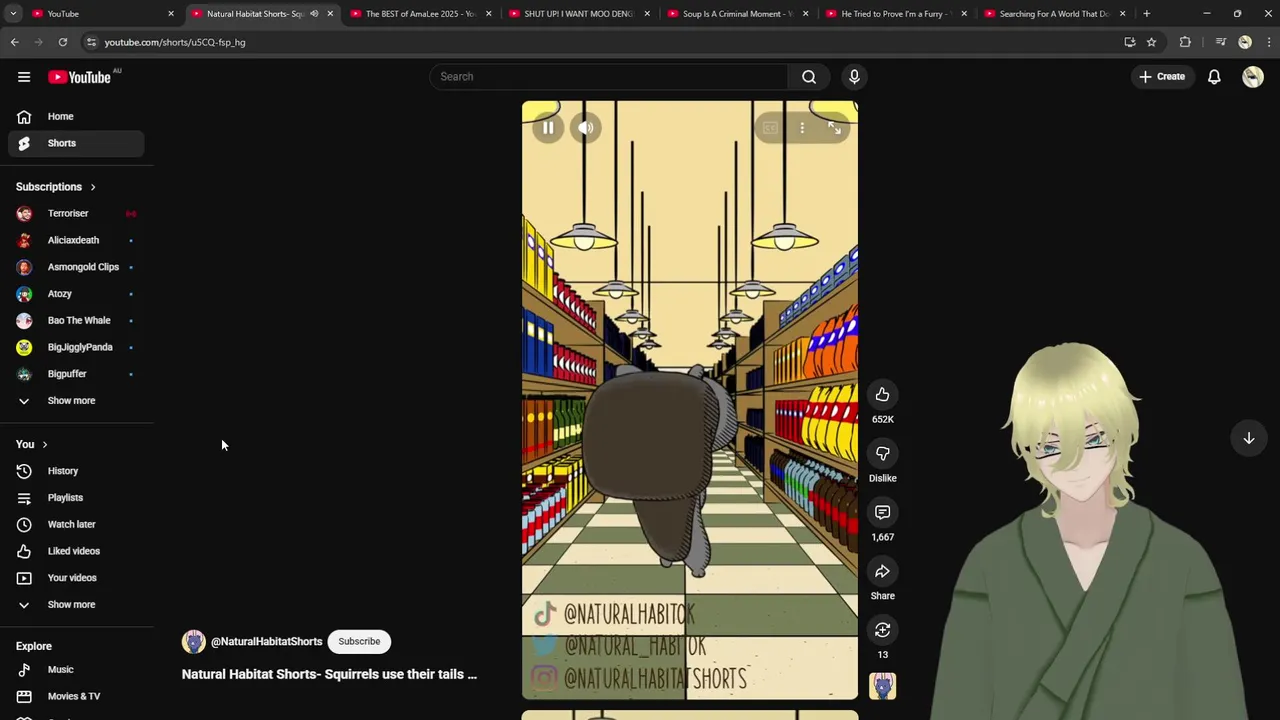This screenshot has height=720, width=1280.
Task: Switch to Soup Is A Criminal Moment tab
Action: [x=737, y=14]
